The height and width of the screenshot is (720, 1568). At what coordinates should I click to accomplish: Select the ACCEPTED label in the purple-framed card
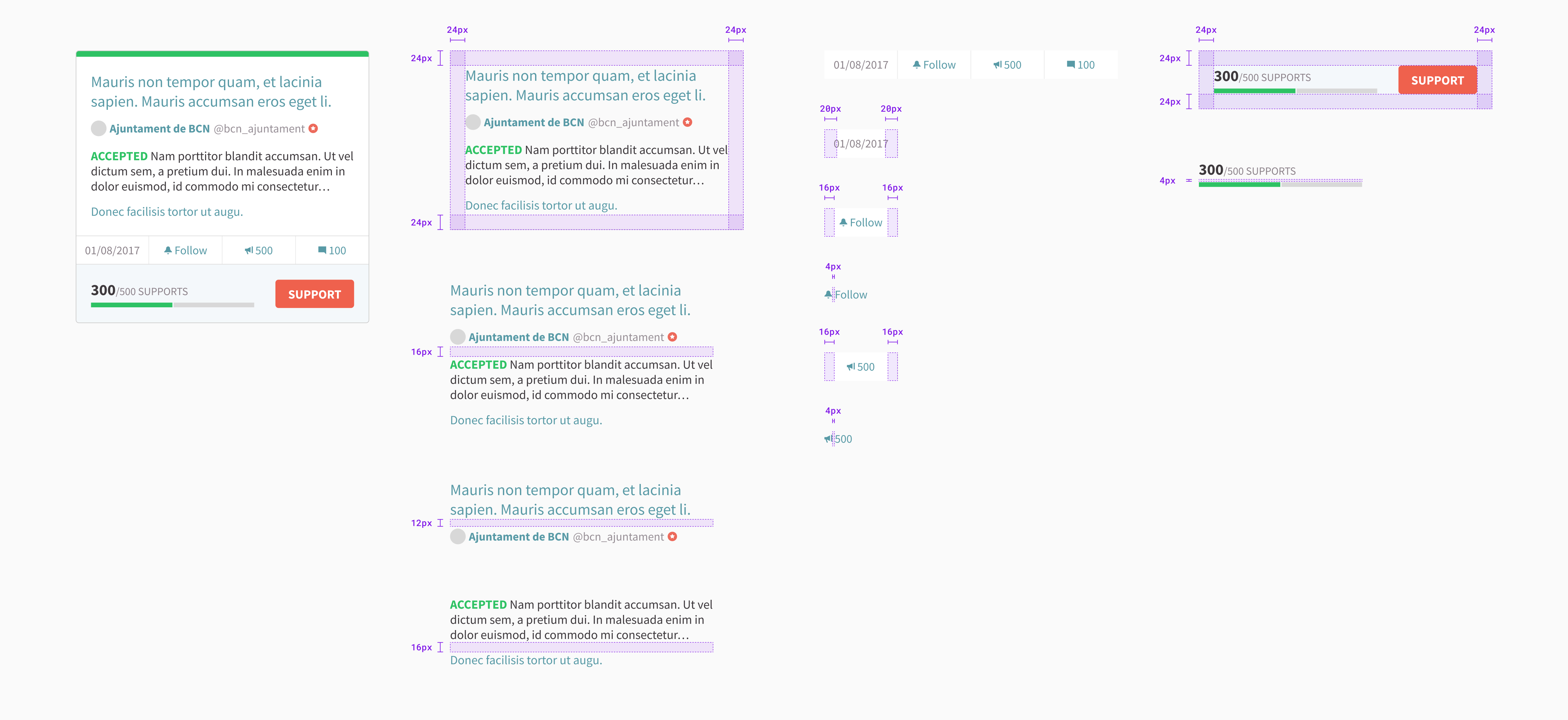[x=494, y=150]
